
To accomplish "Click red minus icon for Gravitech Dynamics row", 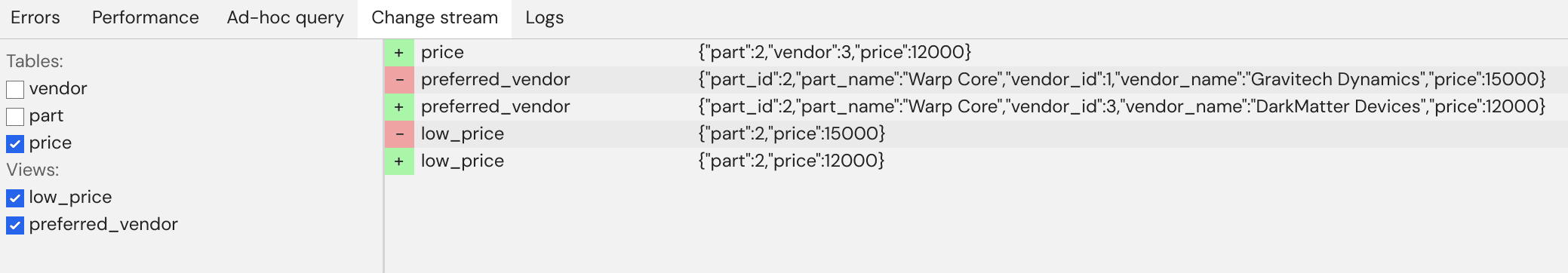I will (399, 80).
